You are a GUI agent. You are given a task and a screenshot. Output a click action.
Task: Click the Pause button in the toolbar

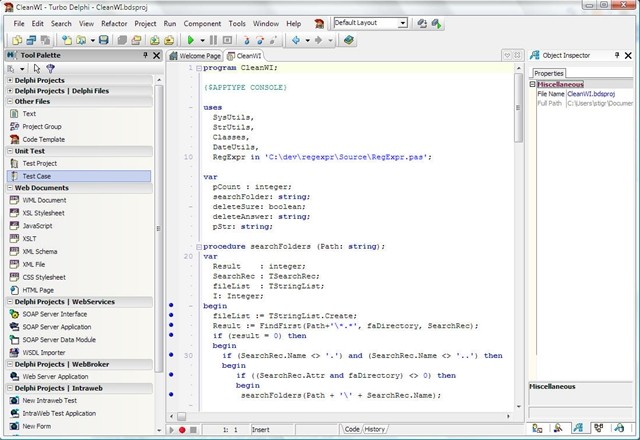coord(214,41)
